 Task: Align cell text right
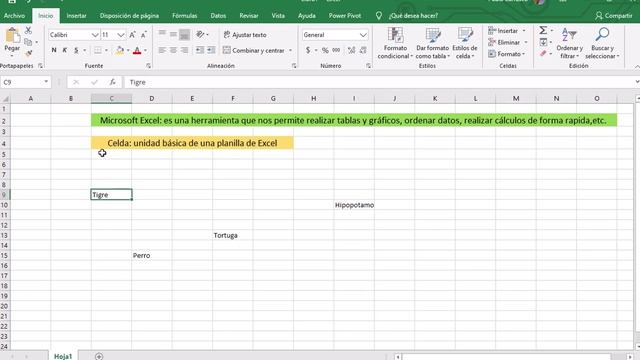[184, 50]
